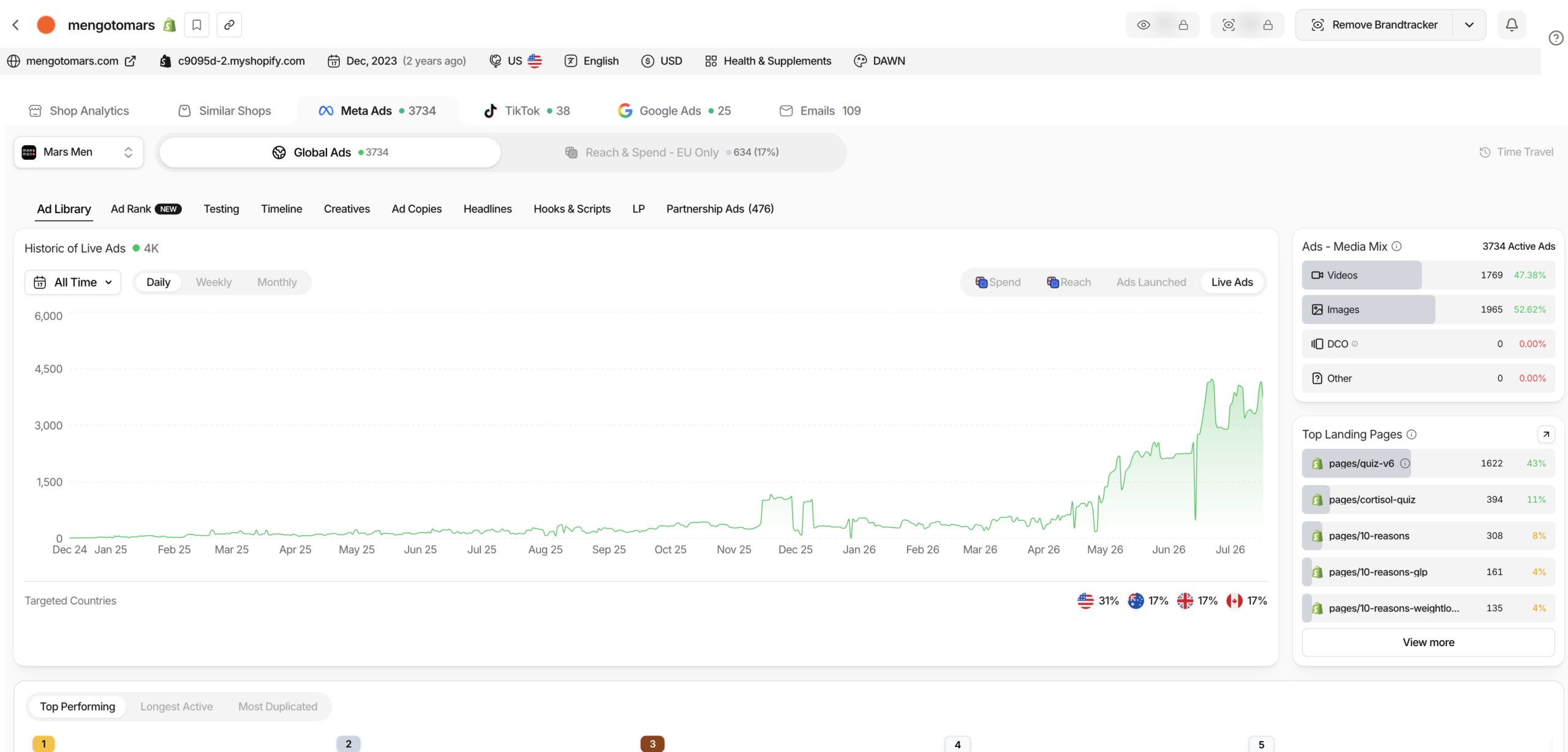Open the Emails tab
Image resolution: width=1568 pixels, height=752 pixels.
(x=820, y=111)
